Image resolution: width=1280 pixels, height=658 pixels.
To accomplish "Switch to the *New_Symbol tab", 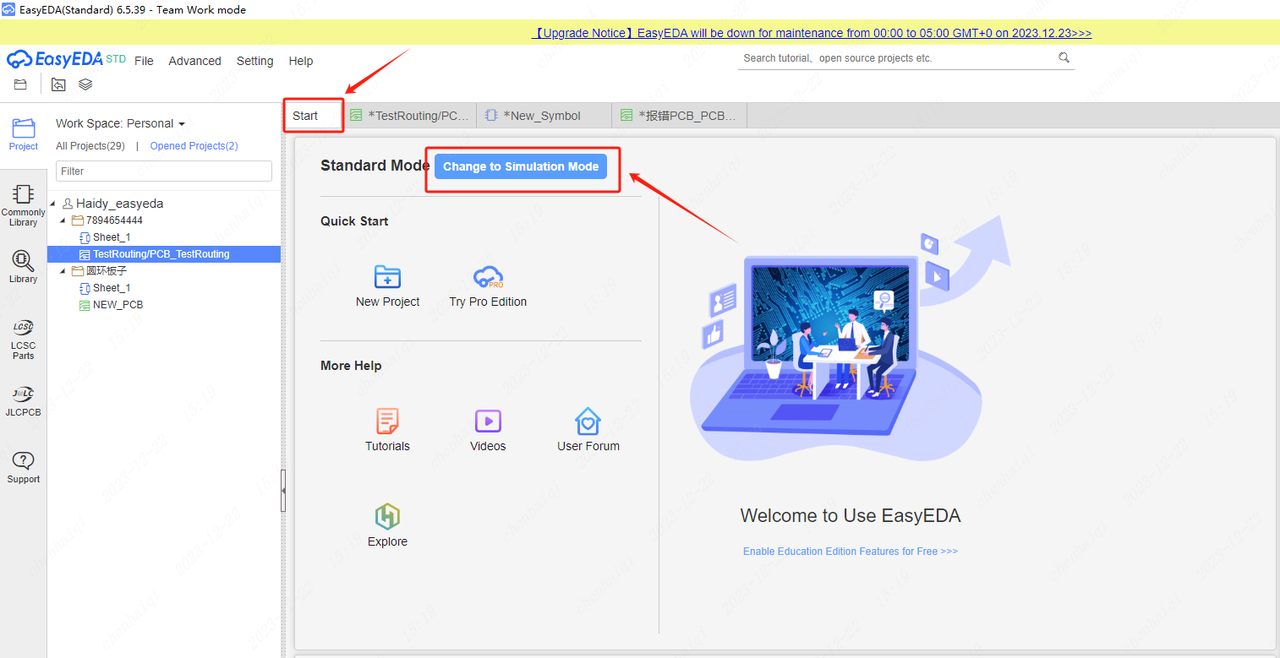I will tap(541, 116).
